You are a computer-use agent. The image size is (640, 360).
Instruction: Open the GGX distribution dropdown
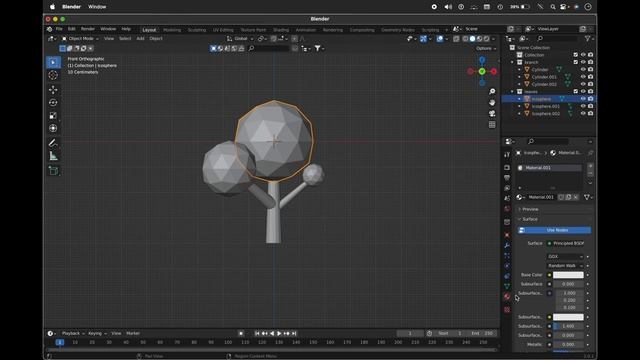(565, 257)
